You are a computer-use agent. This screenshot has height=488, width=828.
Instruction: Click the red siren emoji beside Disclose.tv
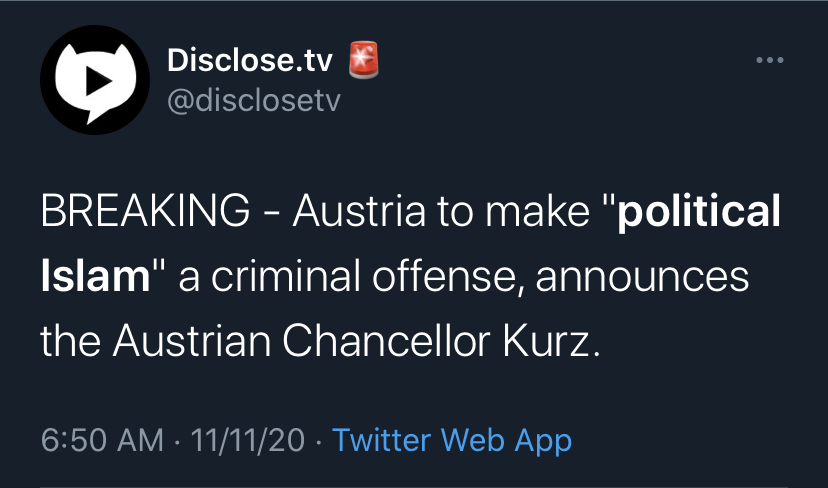(363, 61)
